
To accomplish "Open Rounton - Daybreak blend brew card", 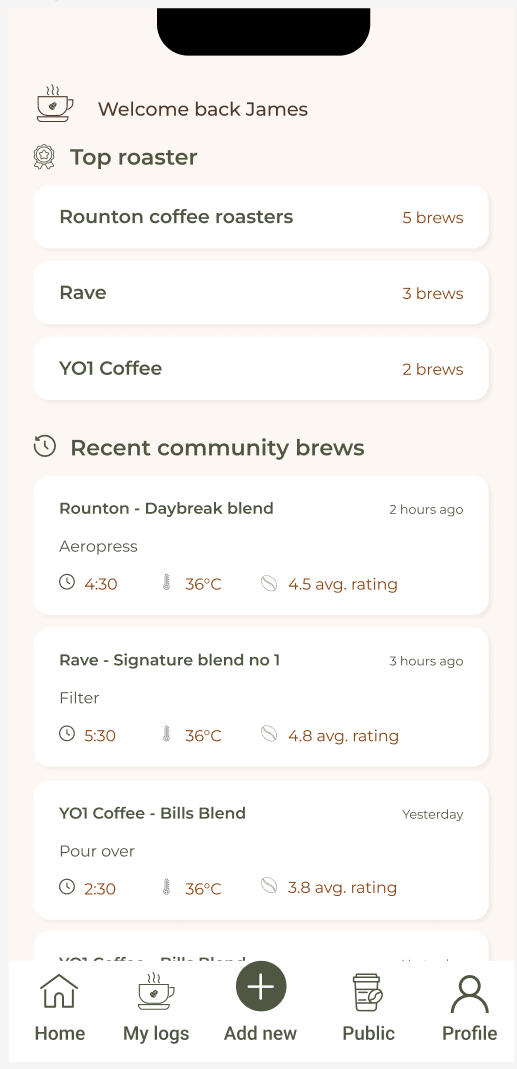I will (261, 545).
